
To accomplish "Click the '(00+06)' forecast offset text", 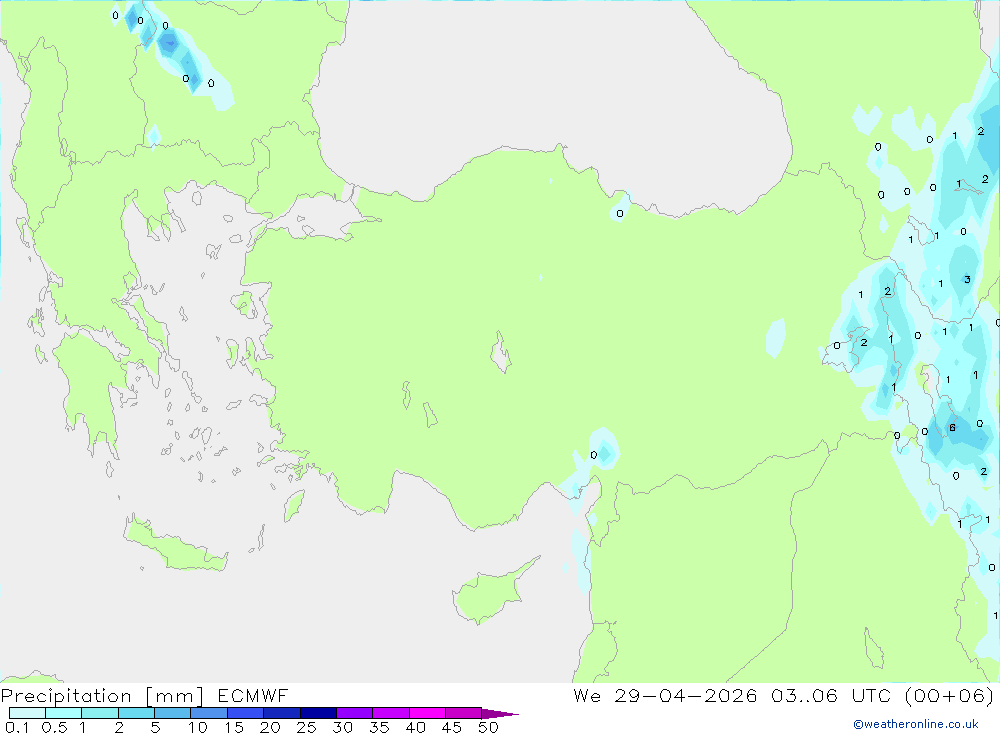I will [x=949, y=695].
